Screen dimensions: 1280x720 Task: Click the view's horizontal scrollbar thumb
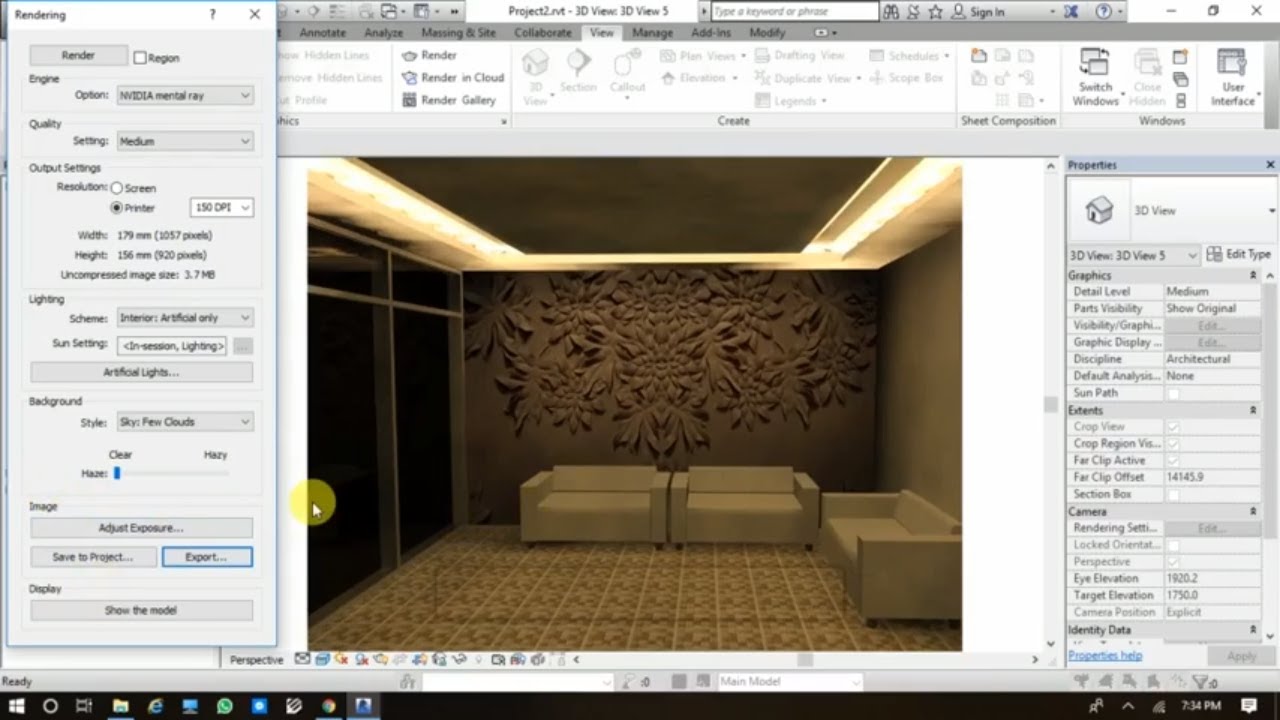(x=804, y=659)
